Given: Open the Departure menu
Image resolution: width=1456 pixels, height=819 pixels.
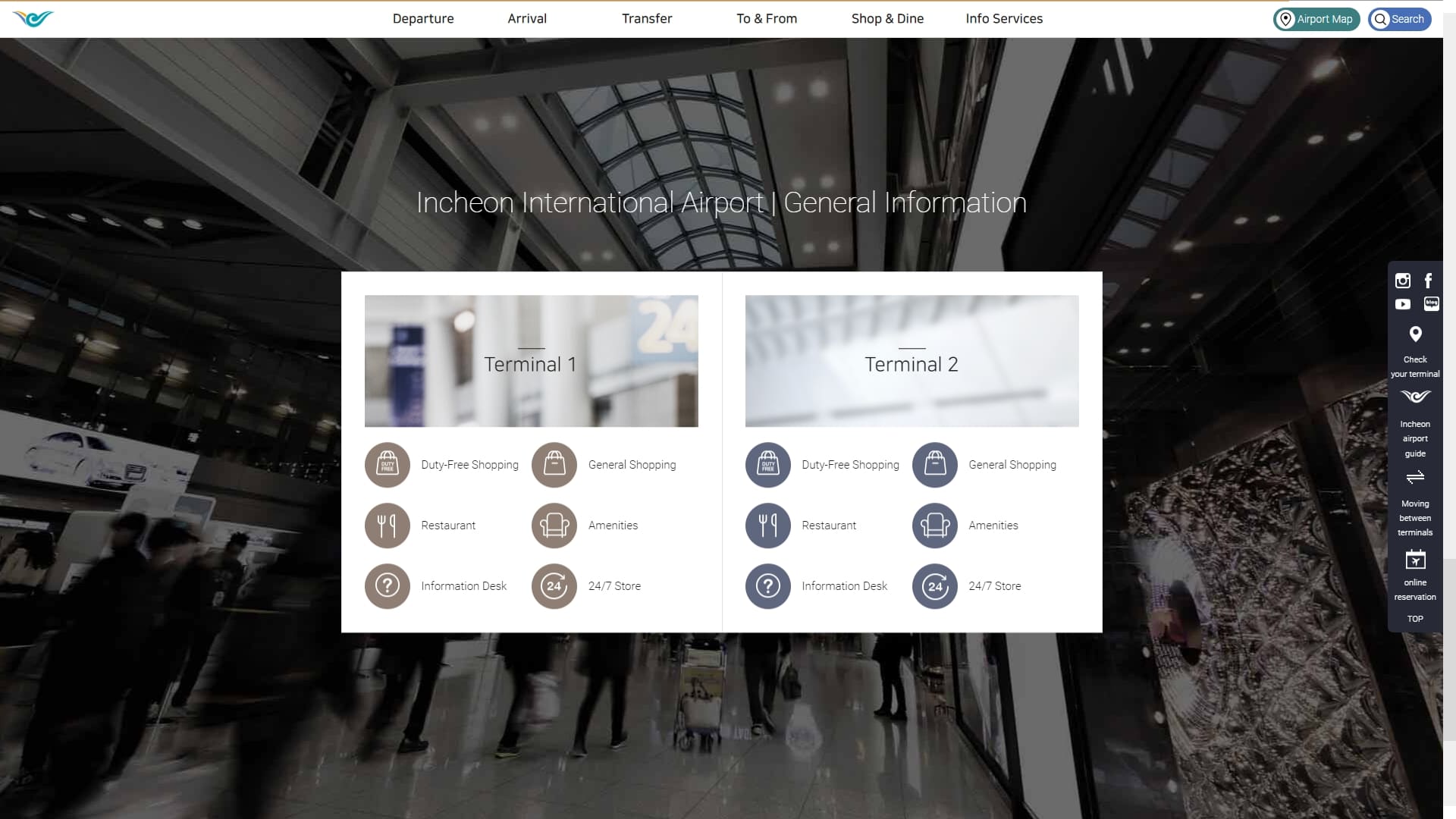Looking at the screenshot, I should tap(423, 19).
